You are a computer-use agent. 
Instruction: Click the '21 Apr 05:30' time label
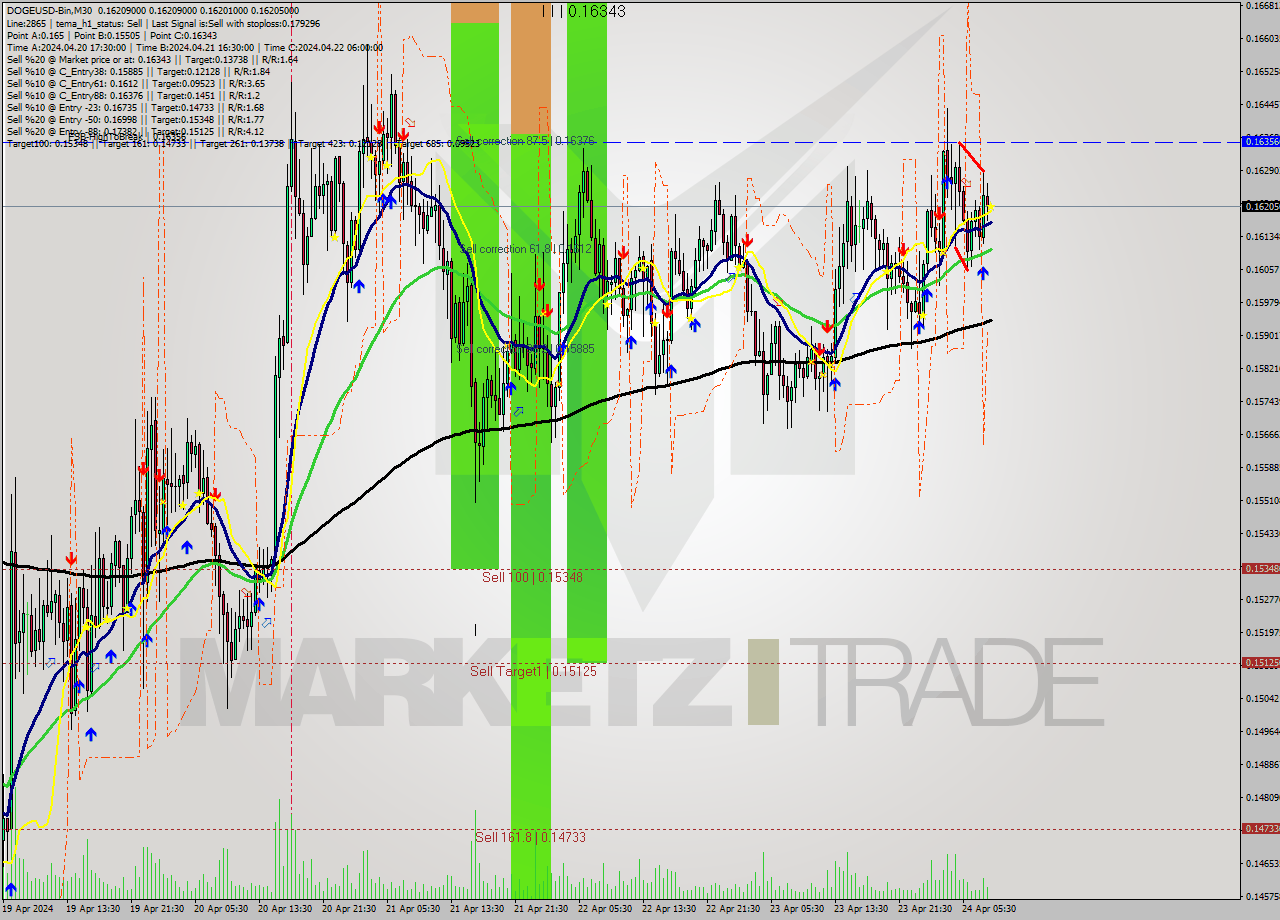(412, 909)
